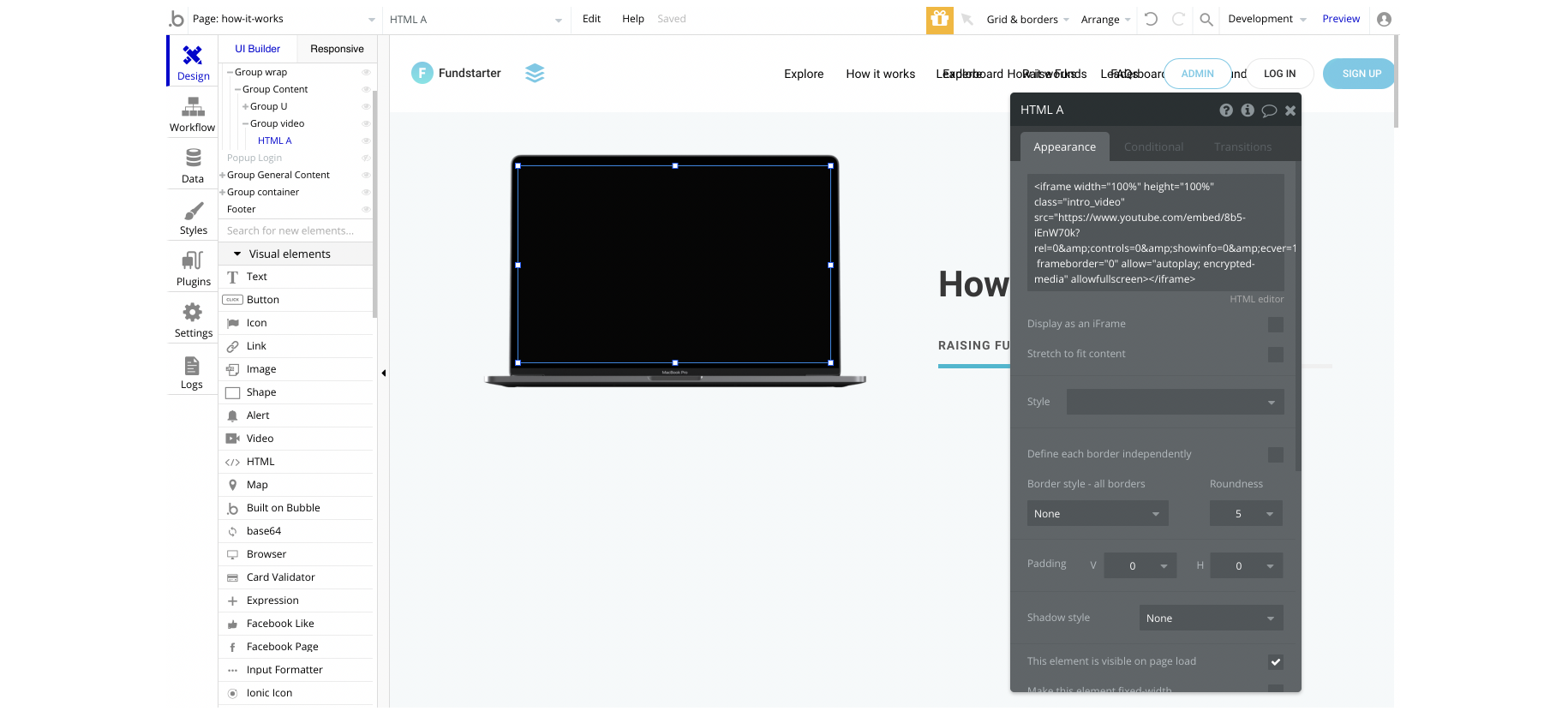This screenshot has width=1568, height=711.
Task: Open the Border style dropdown
Action: tap(1097, 514)
